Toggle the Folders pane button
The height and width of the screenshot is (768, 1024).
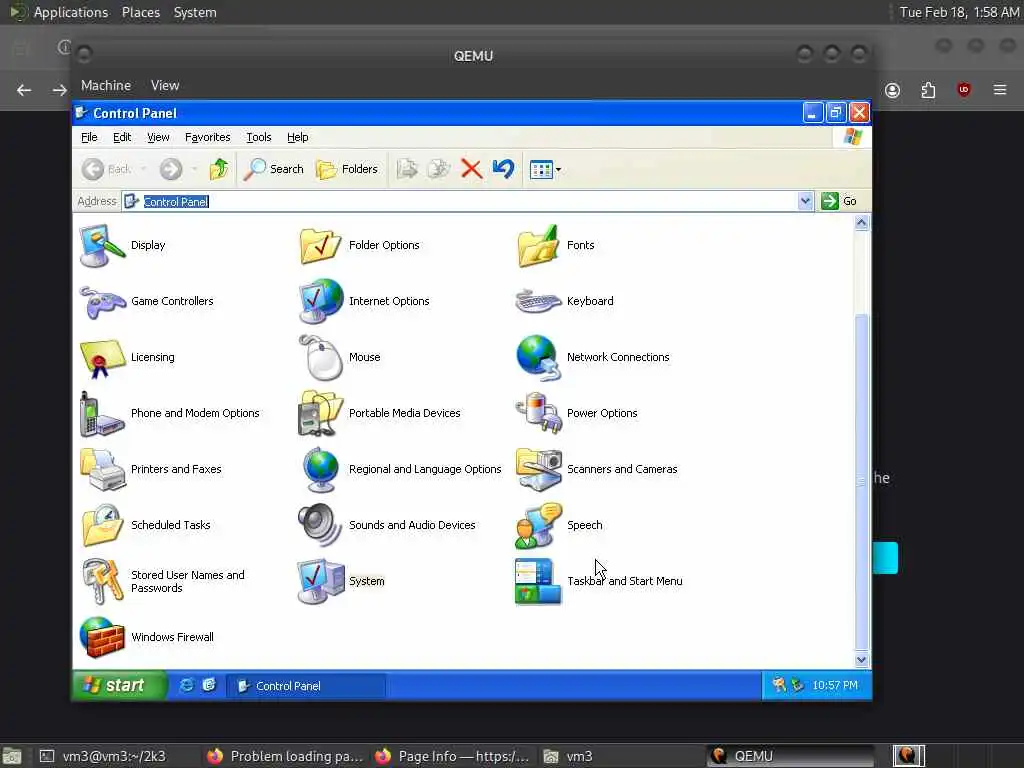tap(347, 169)
